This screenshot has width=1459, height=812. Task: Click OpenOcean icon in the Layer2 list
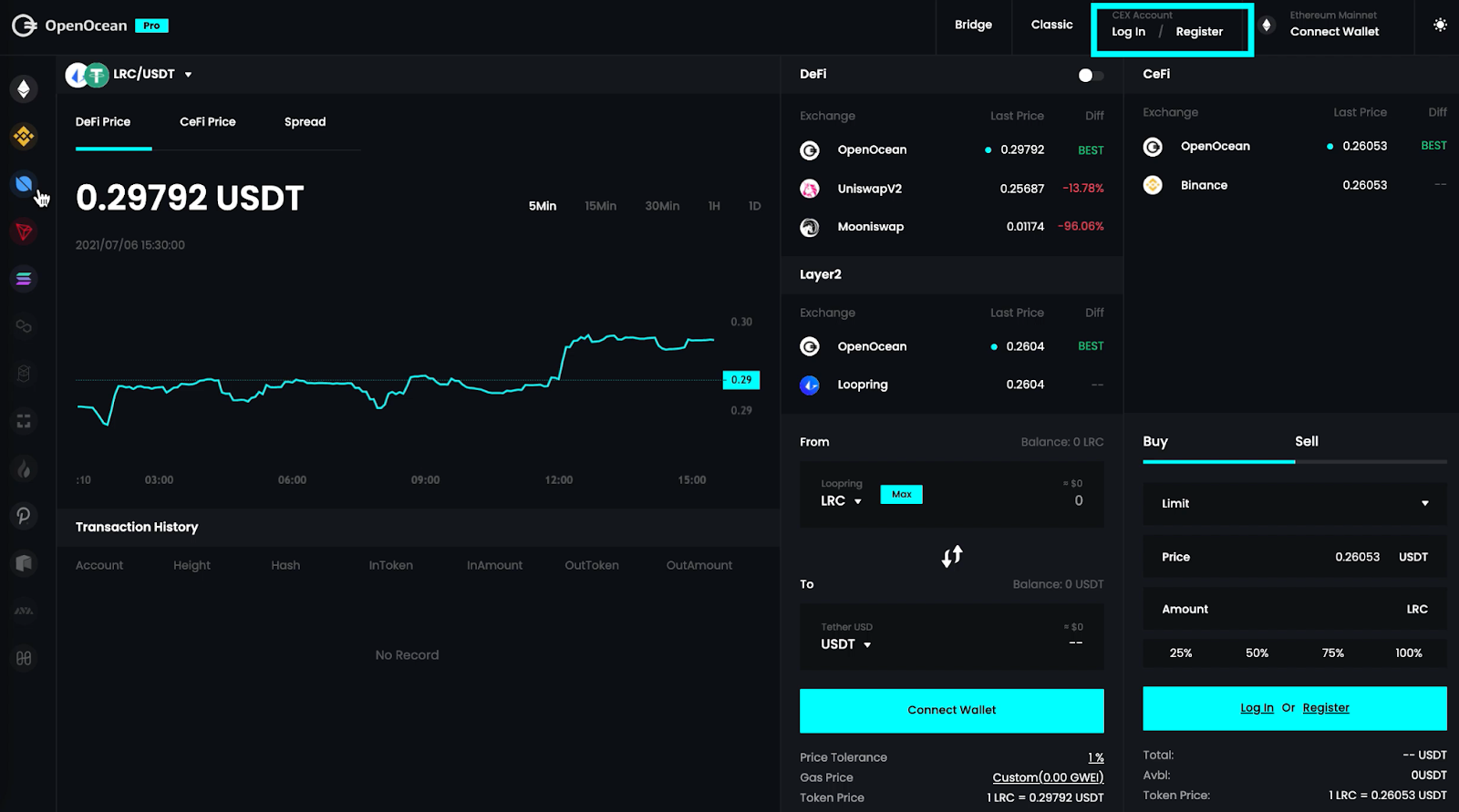(810, 346)
